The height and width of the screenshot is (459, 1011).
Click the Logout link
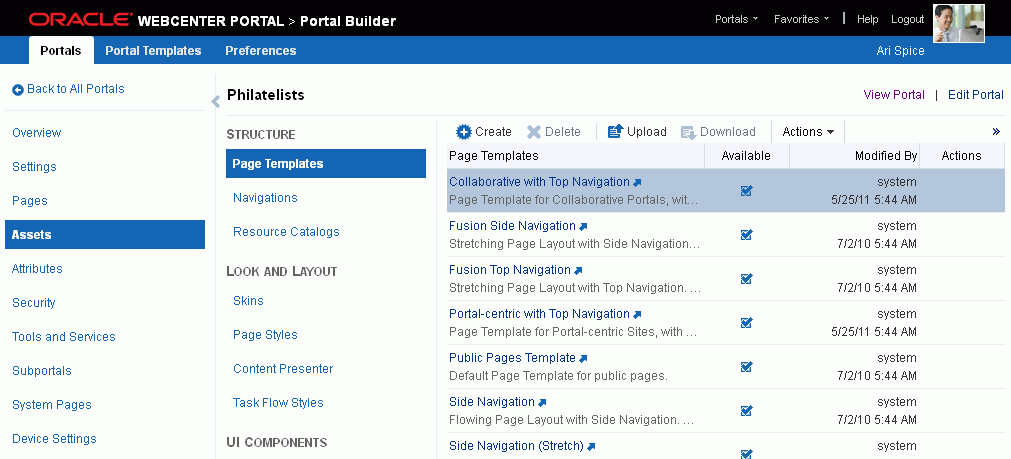coord(907,19)
